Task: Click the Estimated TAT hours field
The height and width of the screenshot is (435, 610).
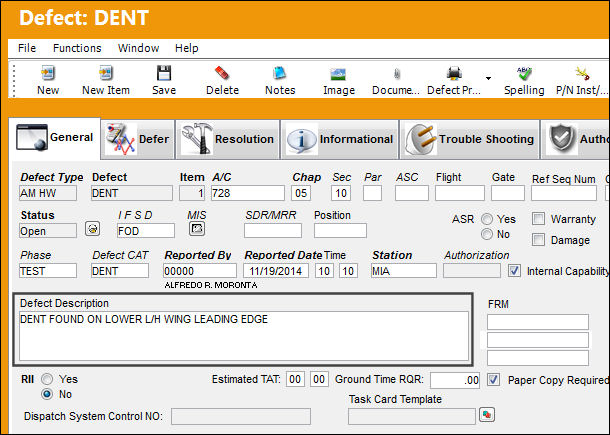Action: tap(295, 379)
